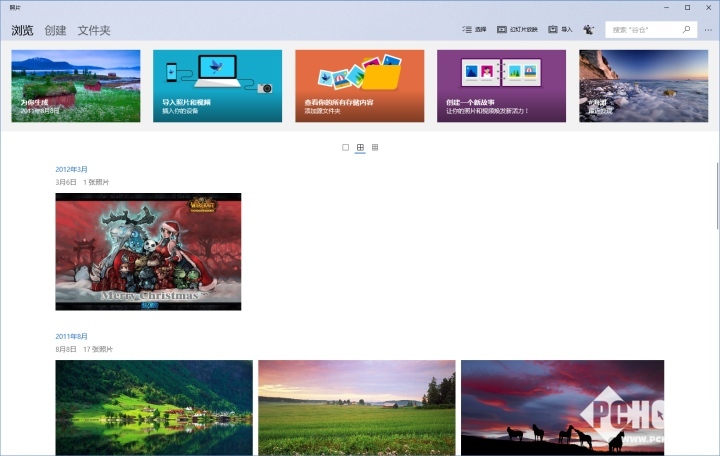Screen dimensions: 720x456
Task: Click the 17 张照片 count text
Action: click(x=98, y=349)
